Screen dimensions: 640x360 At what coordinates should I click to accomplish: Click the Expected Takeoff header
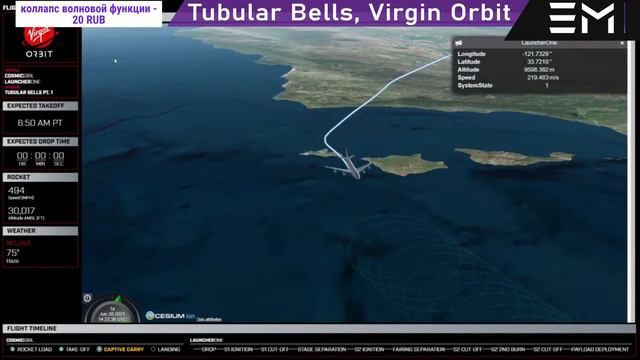pos(40,106)
